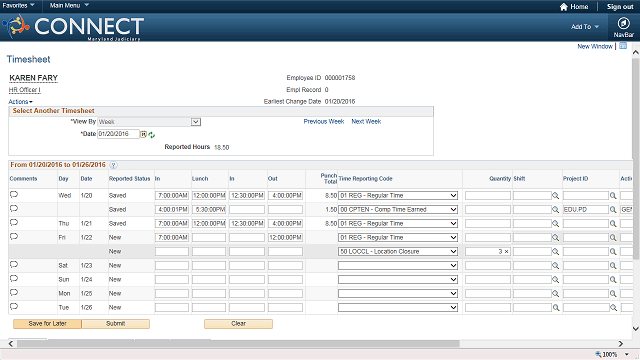Image resolution: width=640 pixels, height=360 pixels.
Task: Open comment bubble for Comp Time Earned row
Action: [x=14, y=209]
